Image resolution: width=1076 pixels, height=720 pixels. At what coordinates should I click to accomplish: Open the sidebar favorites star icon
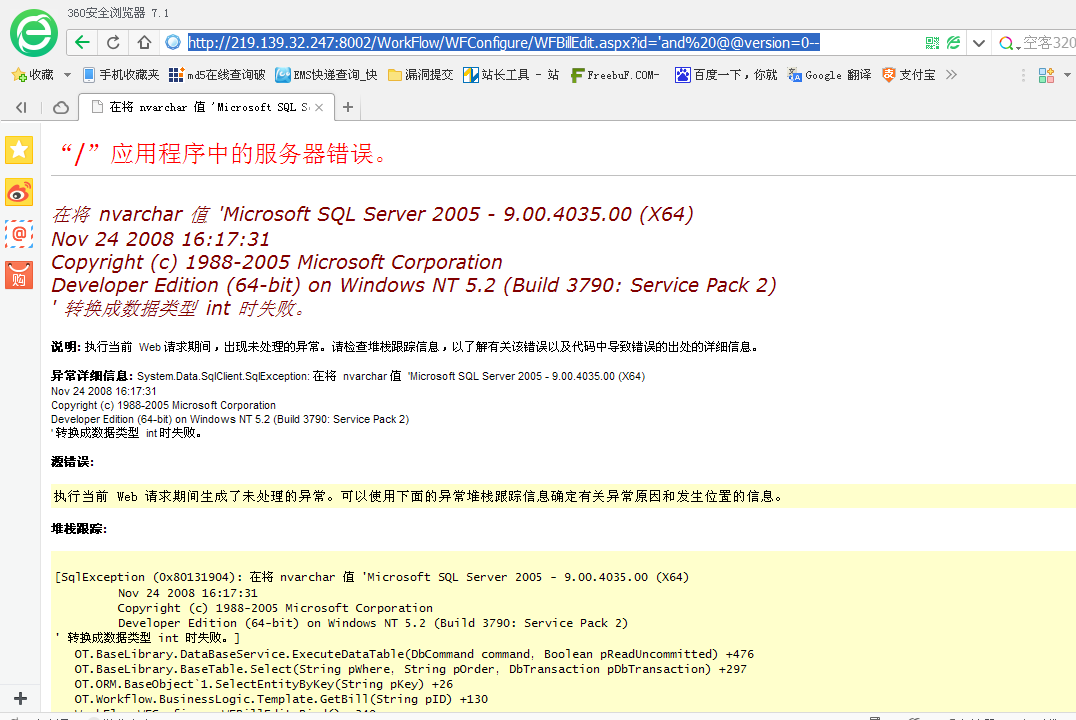click(19, 150)
